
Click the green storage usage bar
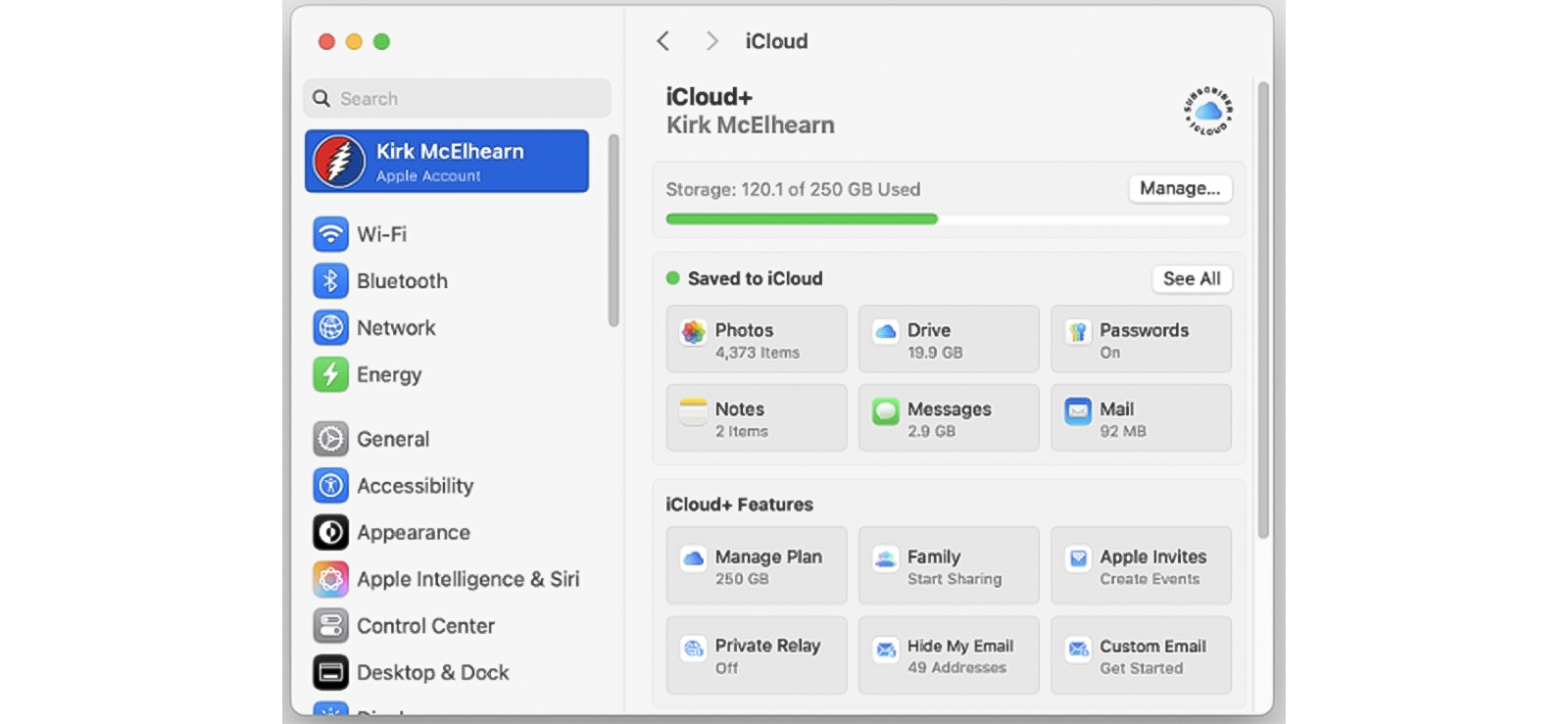pos(801,219)
